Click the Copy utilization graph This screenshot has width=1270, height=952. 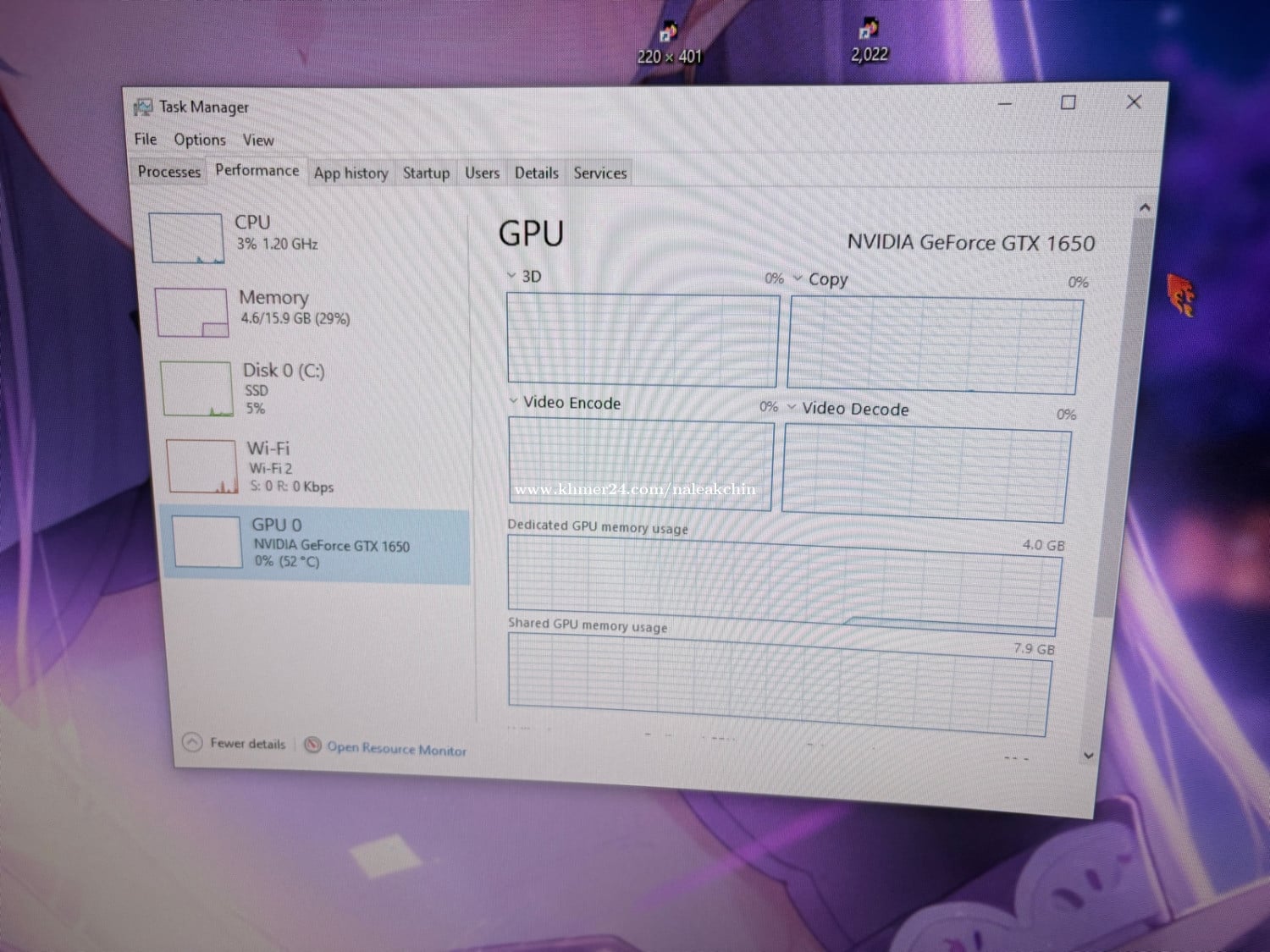935,345
